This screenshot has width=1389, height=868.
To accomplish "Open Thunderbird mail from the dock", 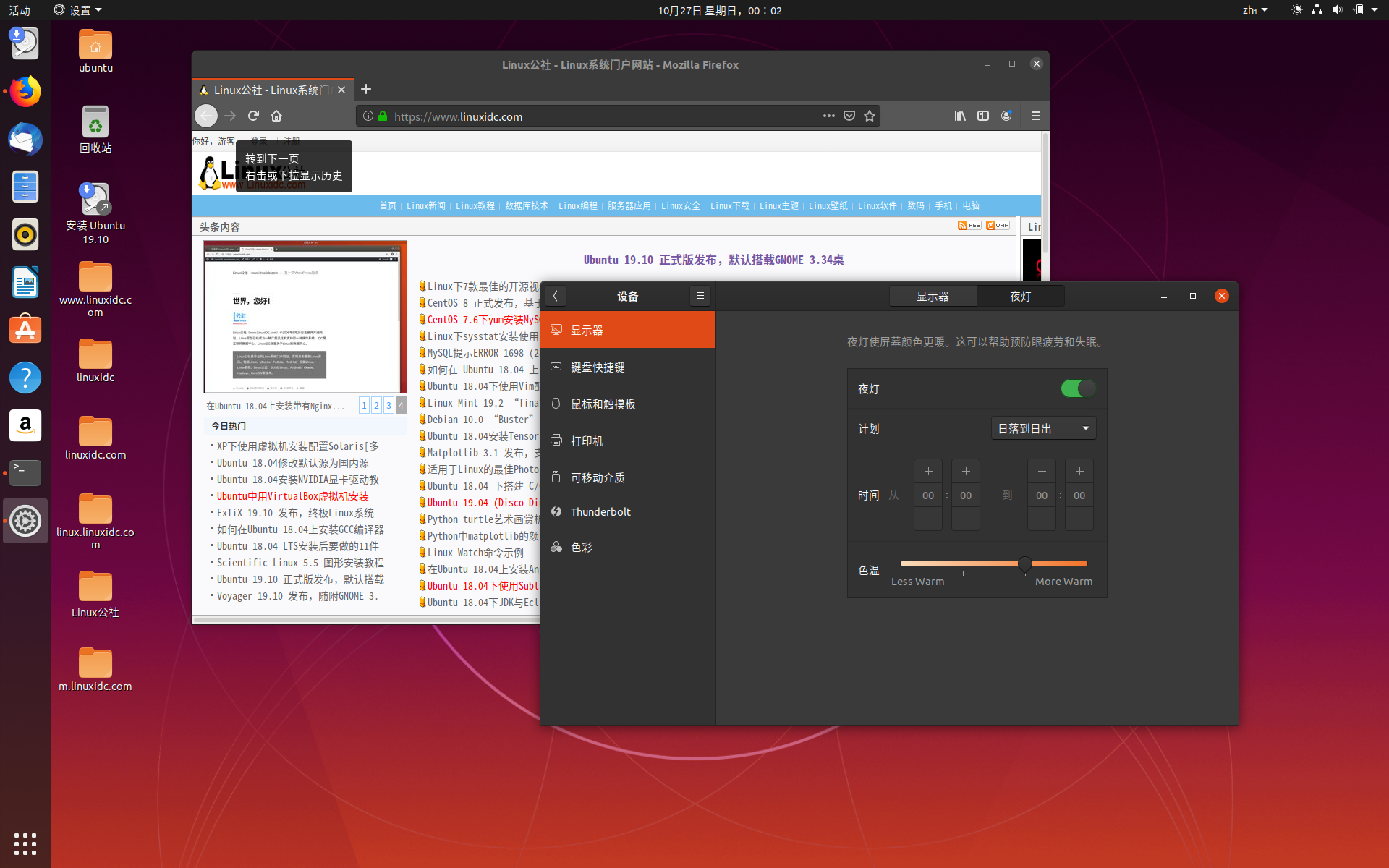I will [x=25, y=139].
